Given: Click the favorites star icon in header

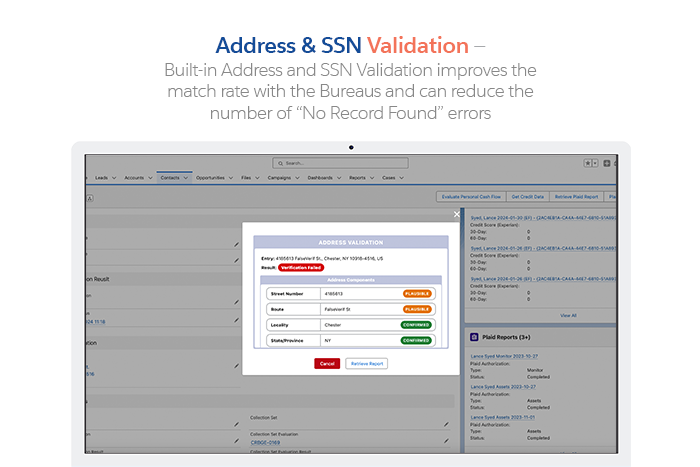Looking at the screenshot, I should [591, 162].
